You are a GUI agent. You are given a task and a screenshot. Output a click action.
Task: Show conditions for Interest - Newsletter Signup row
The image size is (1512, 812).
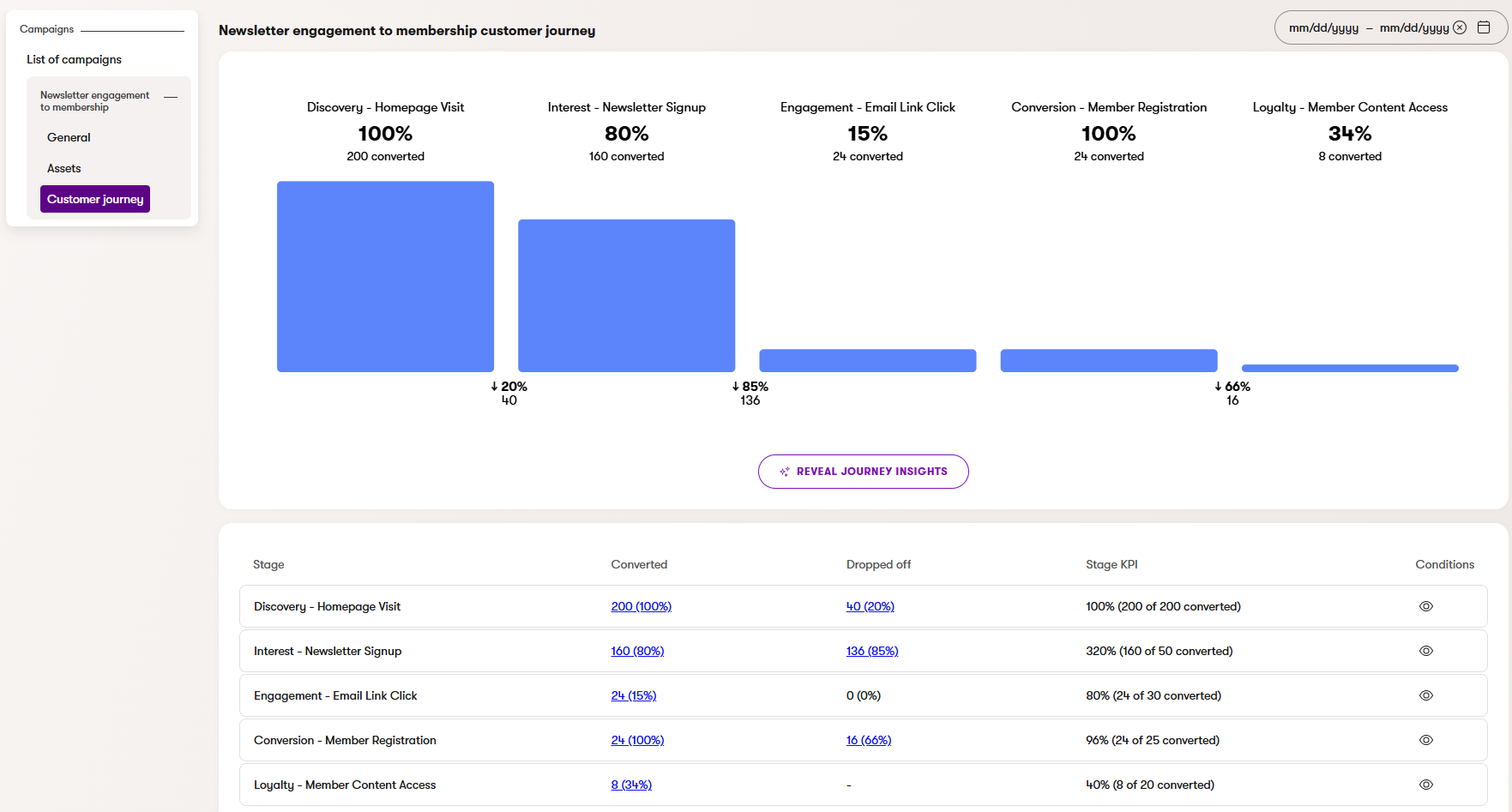1426,650
